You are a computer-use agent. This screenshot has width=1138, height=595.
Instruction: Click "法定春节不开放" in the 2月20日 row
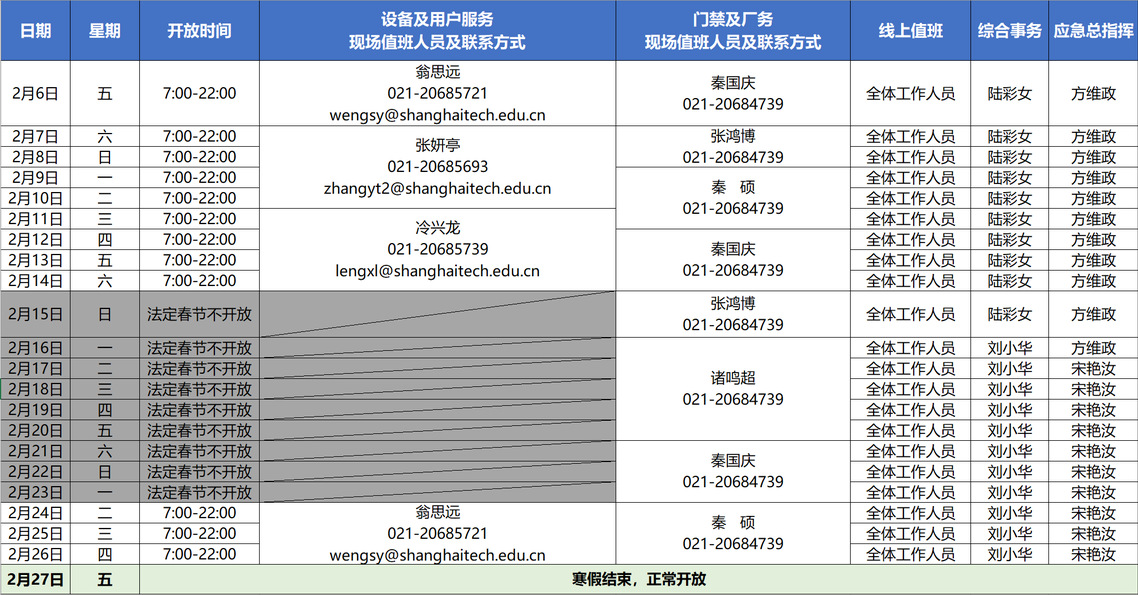coord(199,430)
